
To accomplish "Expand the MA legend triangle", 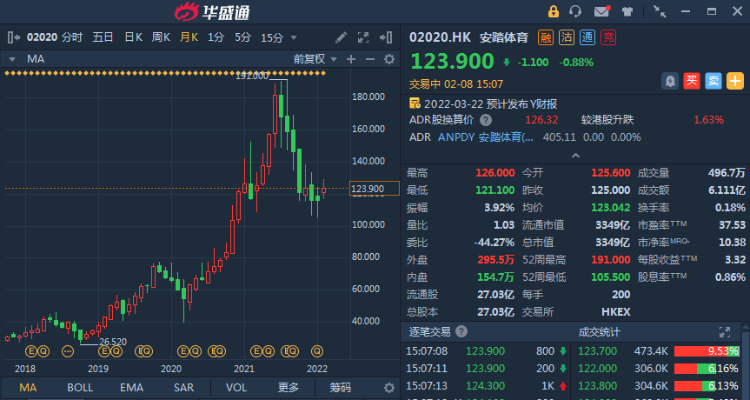I will tap(12, 59).
